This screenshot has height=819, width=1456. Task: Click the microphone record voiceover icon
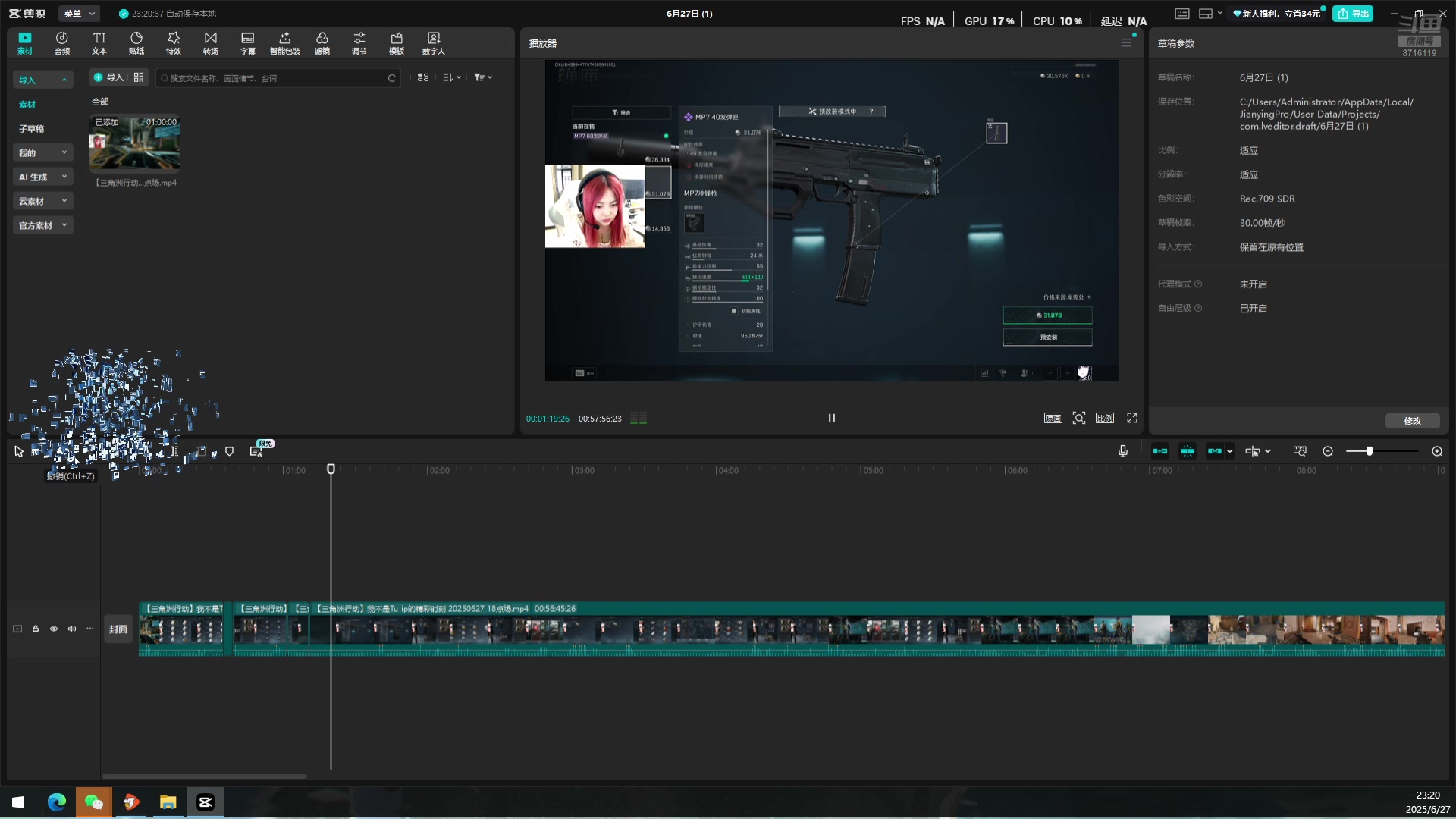pyautogui.click(x=1123, y=451)
